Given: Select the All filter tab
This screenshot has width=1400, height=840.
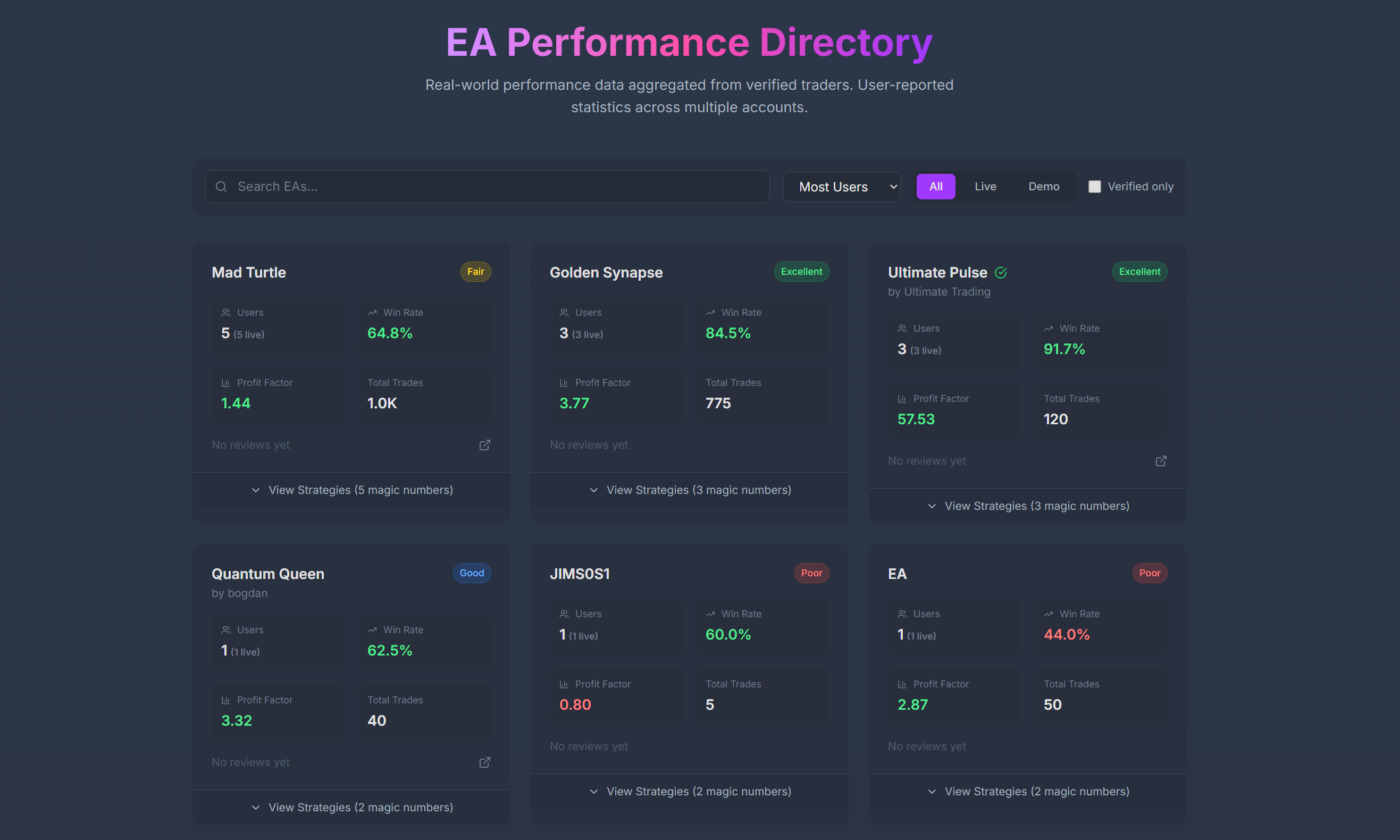Looking at the screenshot, I should click(936, 187).
